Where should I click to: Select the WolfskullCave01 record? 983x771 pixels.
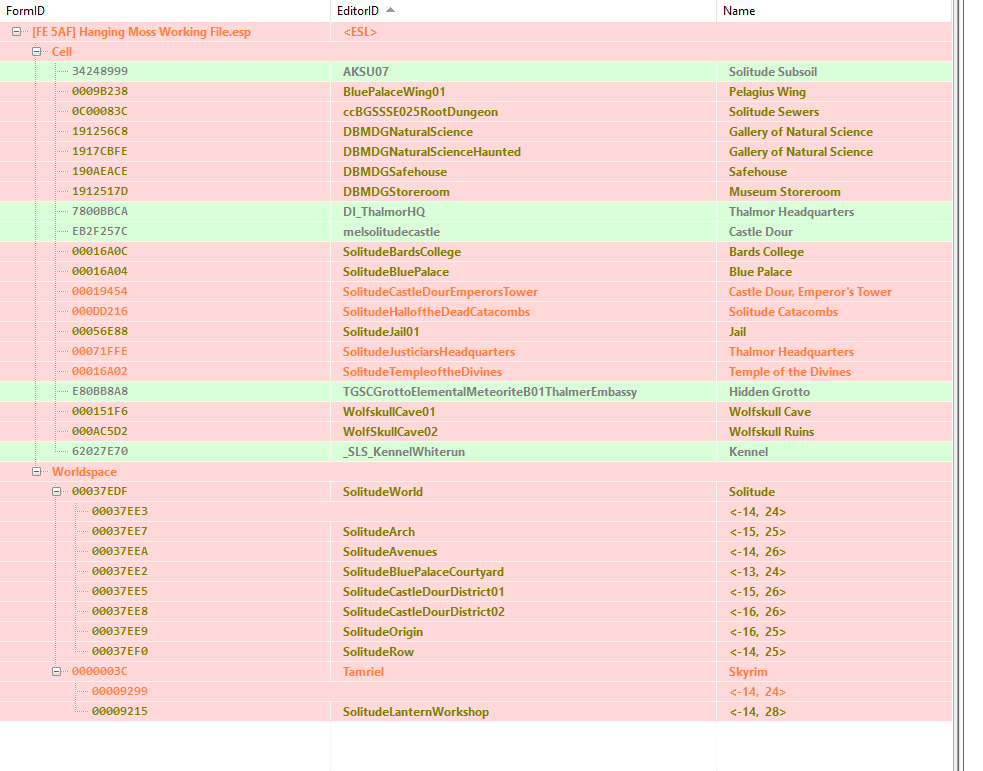476,412
